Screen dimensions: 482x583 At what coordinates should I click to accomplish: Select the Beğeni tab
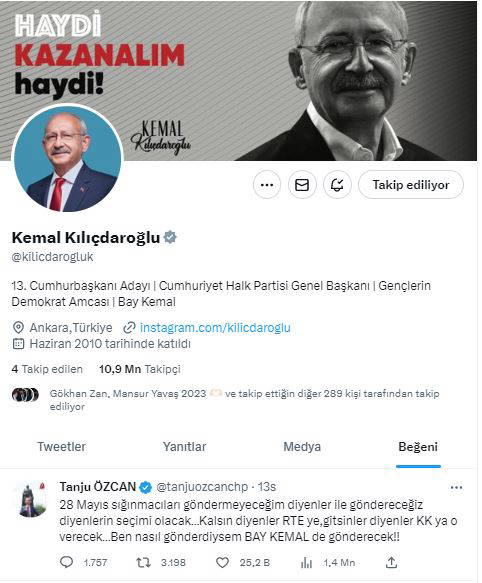[418, 447]
